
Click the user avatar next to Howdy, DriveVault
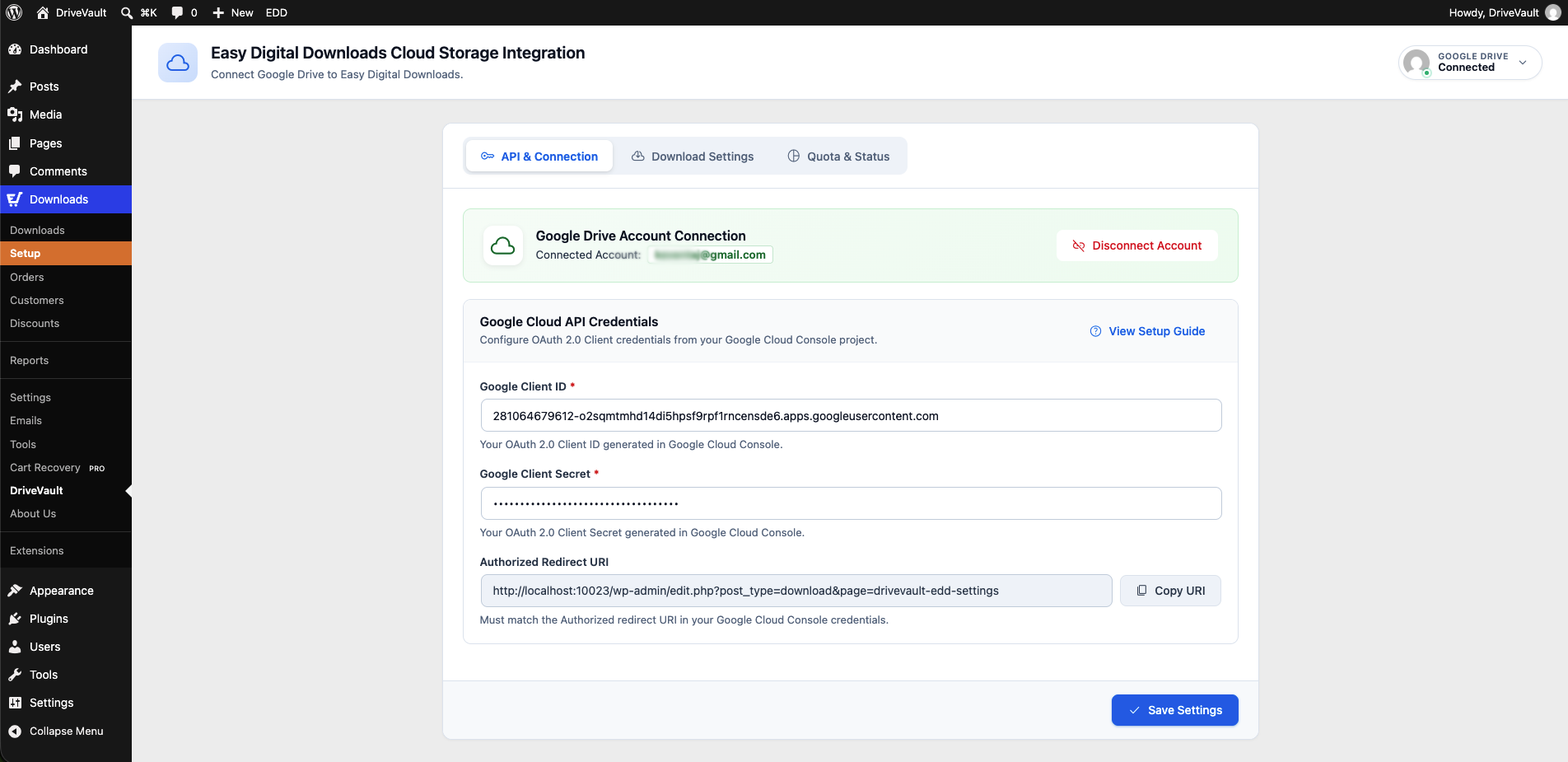(1552, 12)
